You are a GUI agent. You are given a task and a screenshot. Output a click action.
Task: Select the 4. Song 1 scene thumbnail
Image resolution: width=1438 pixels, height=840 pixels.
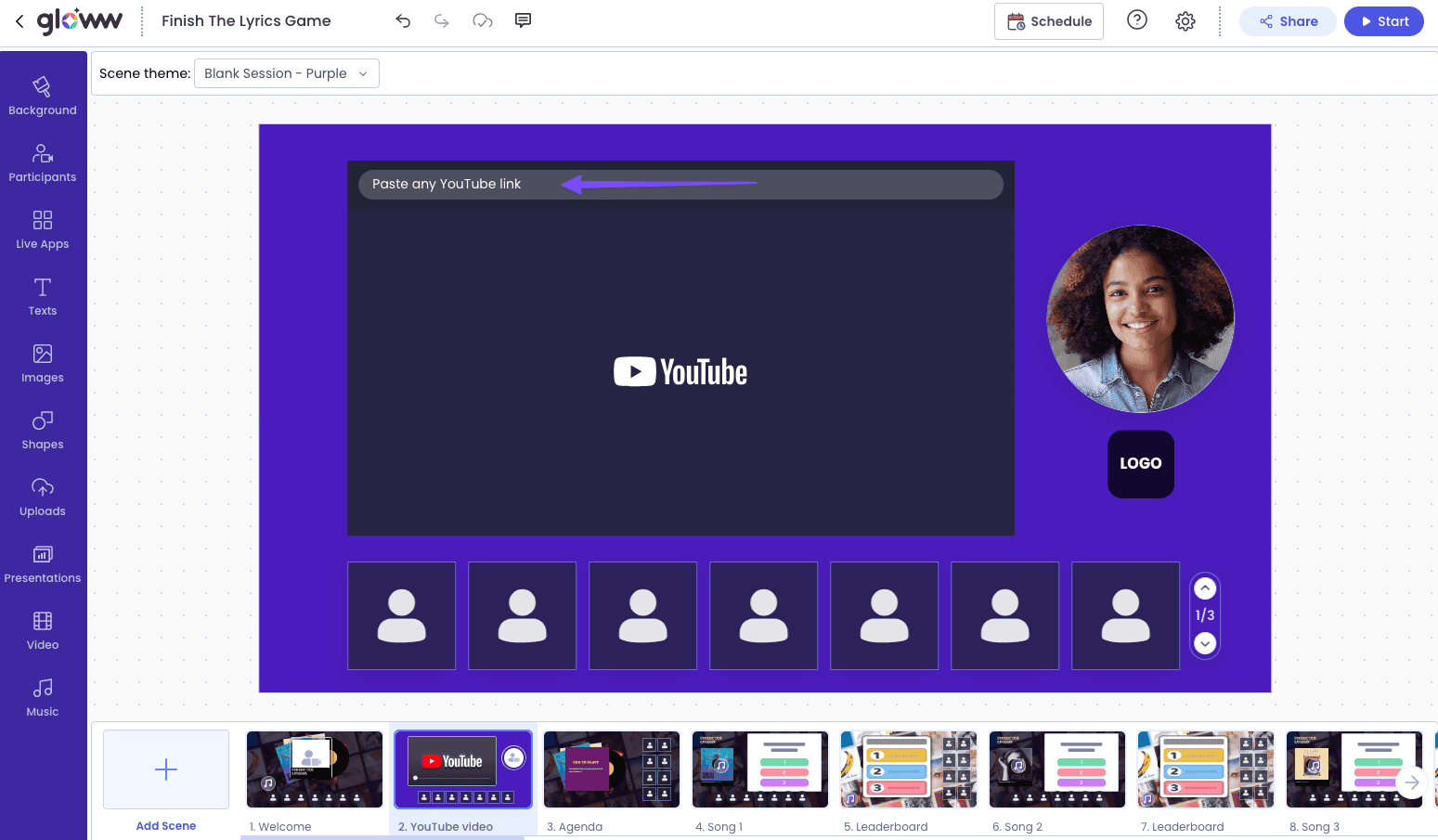coord(760,769)
